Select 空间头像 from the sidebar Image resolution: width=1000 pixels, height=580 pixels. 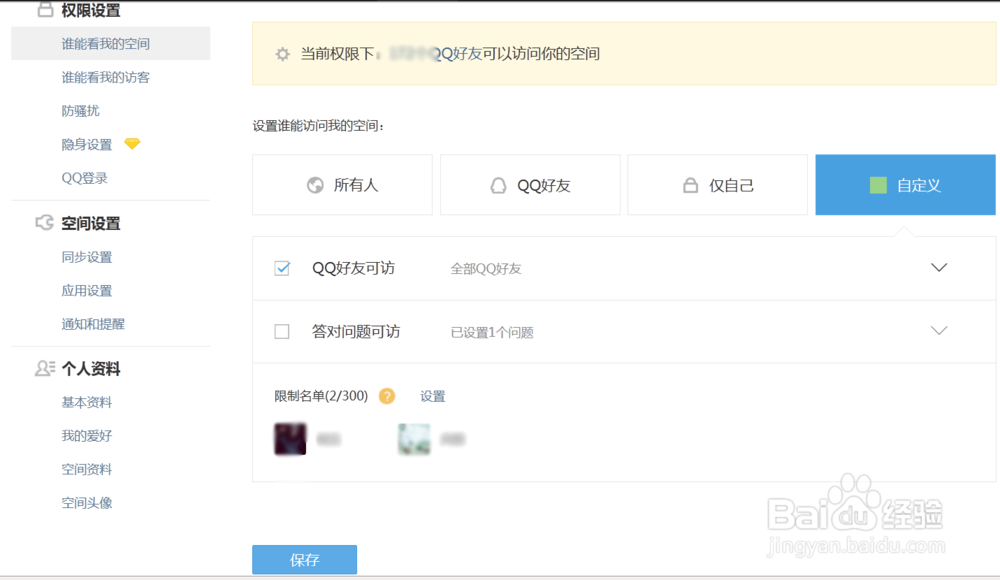tap(86, 502)
